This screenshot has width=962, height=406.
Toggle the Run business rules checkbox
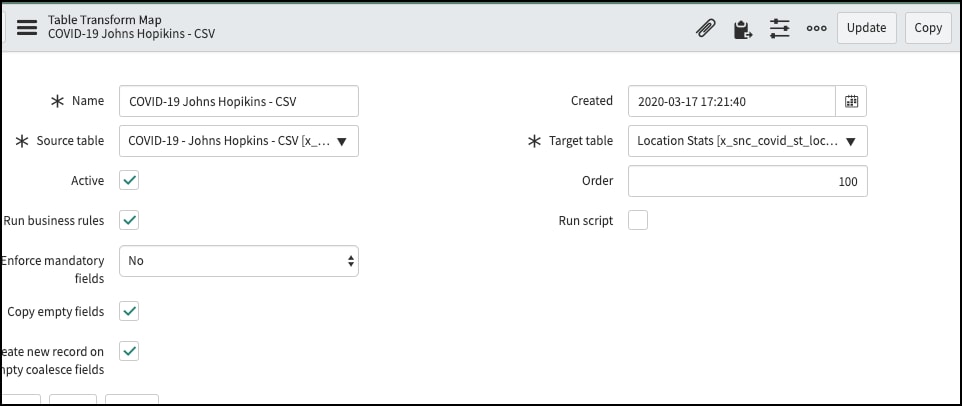pos(129,220)
